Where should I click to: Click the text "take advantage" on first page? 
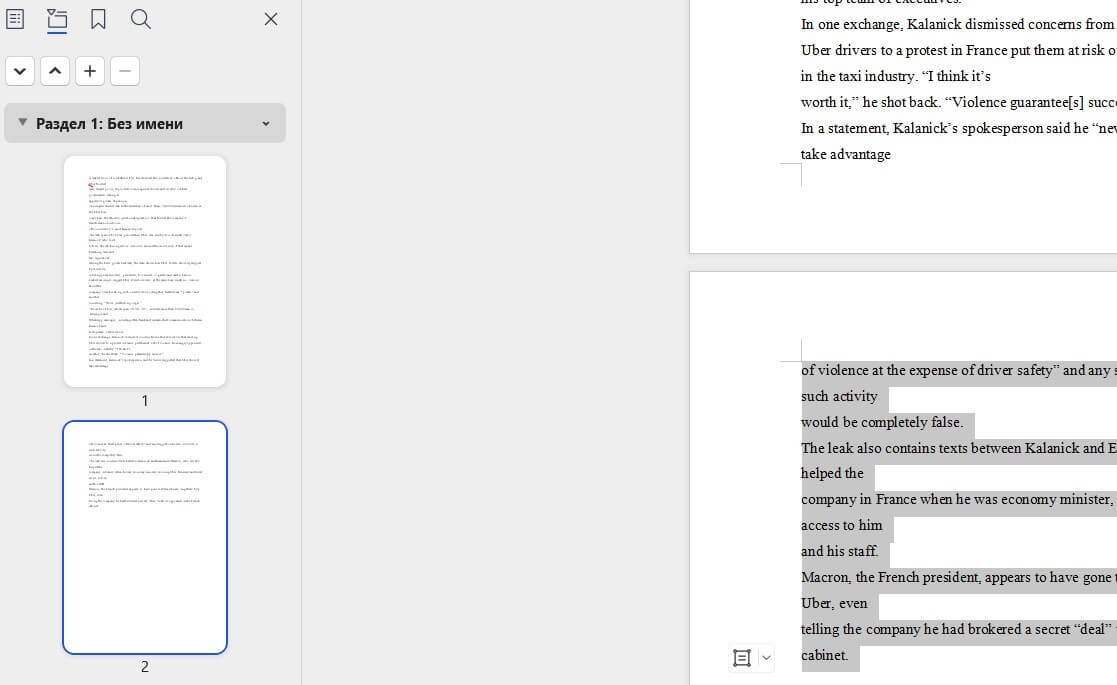pos(846,155)
